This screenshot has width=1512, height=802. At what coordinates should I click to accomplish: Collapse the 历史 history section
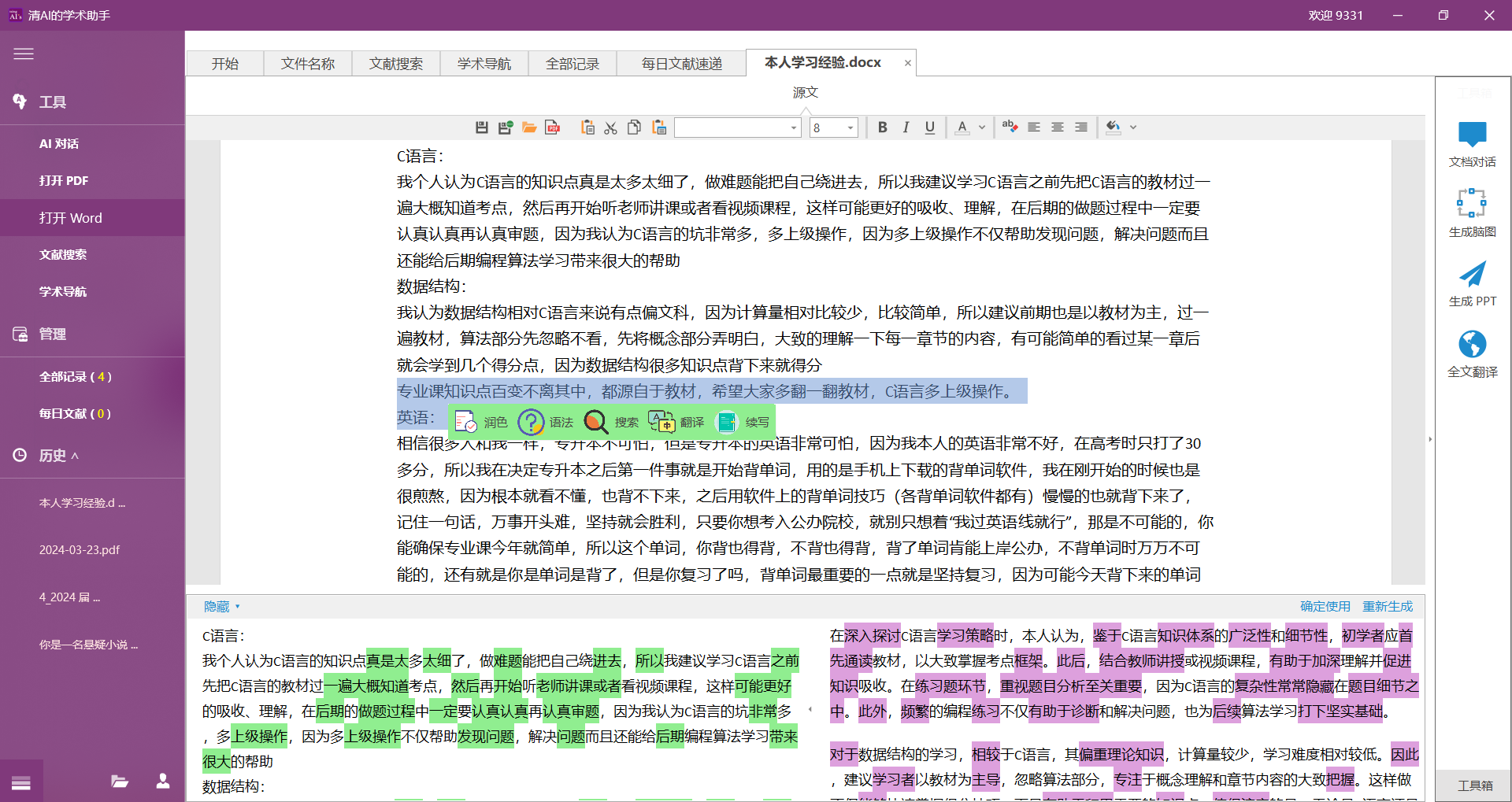point(75,455)
